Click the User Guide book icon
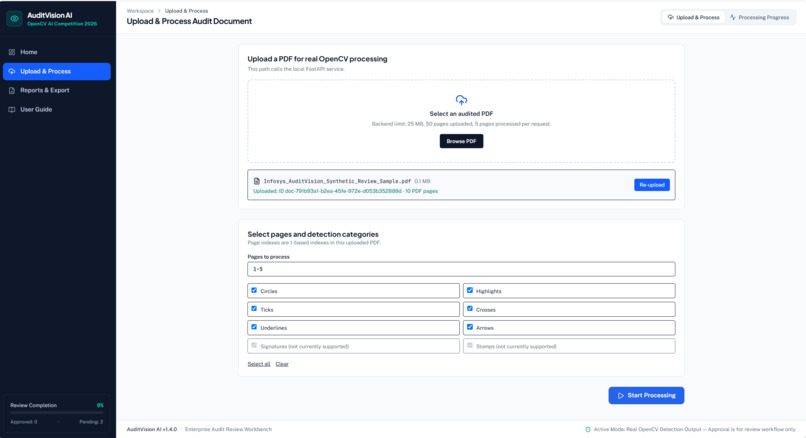The image size is (806, 438). [12, 110]
